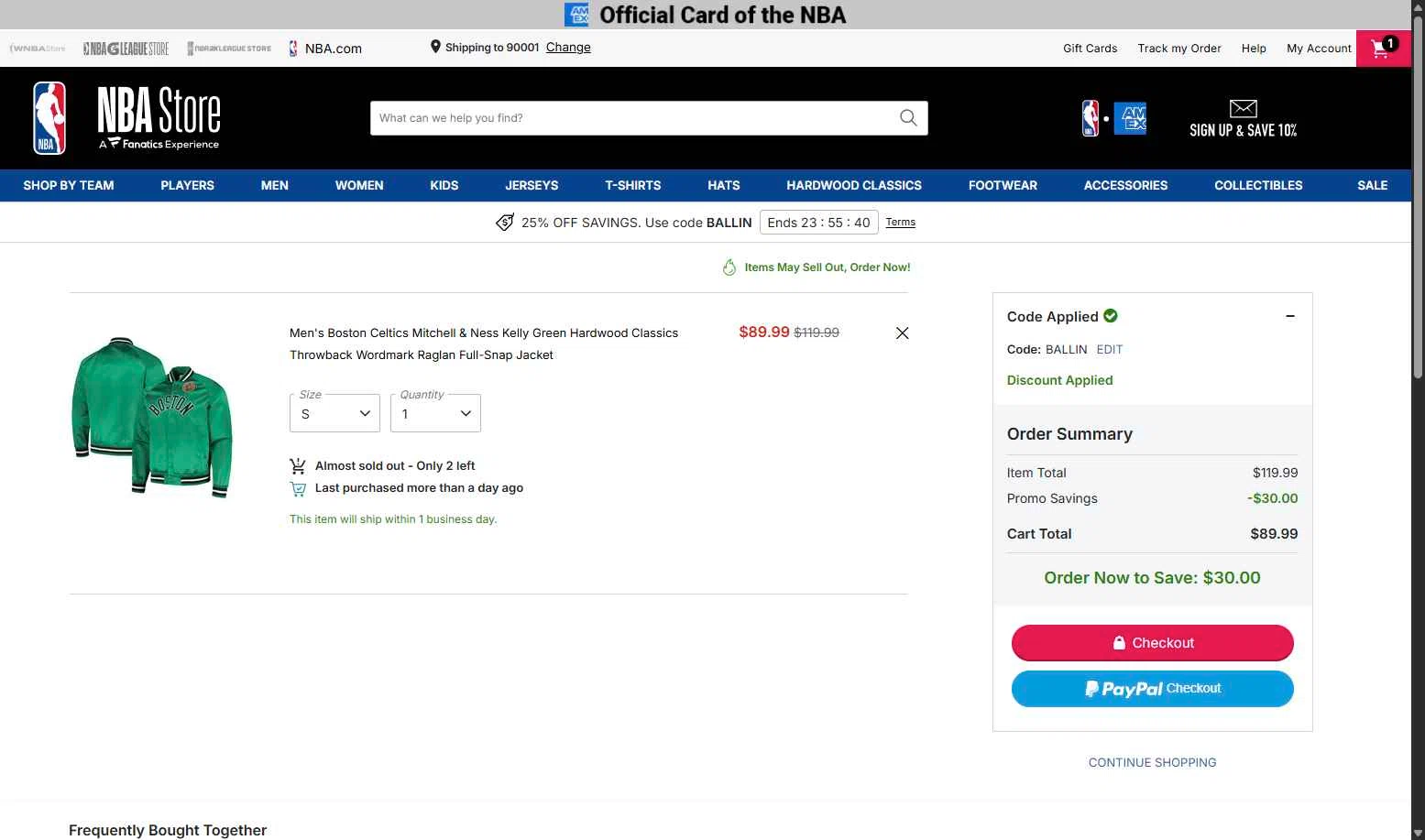Open the shopping cart icon
The image size is (1425, 840).
click(x=1383, y=49)
